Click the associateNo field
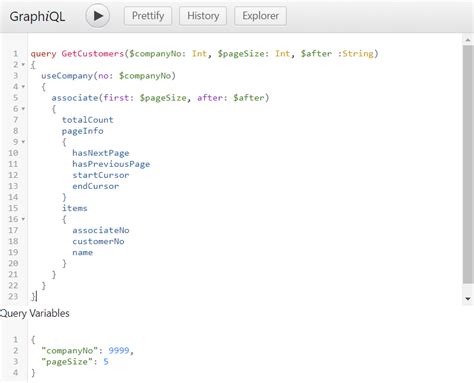 click(x=101, y=230)
